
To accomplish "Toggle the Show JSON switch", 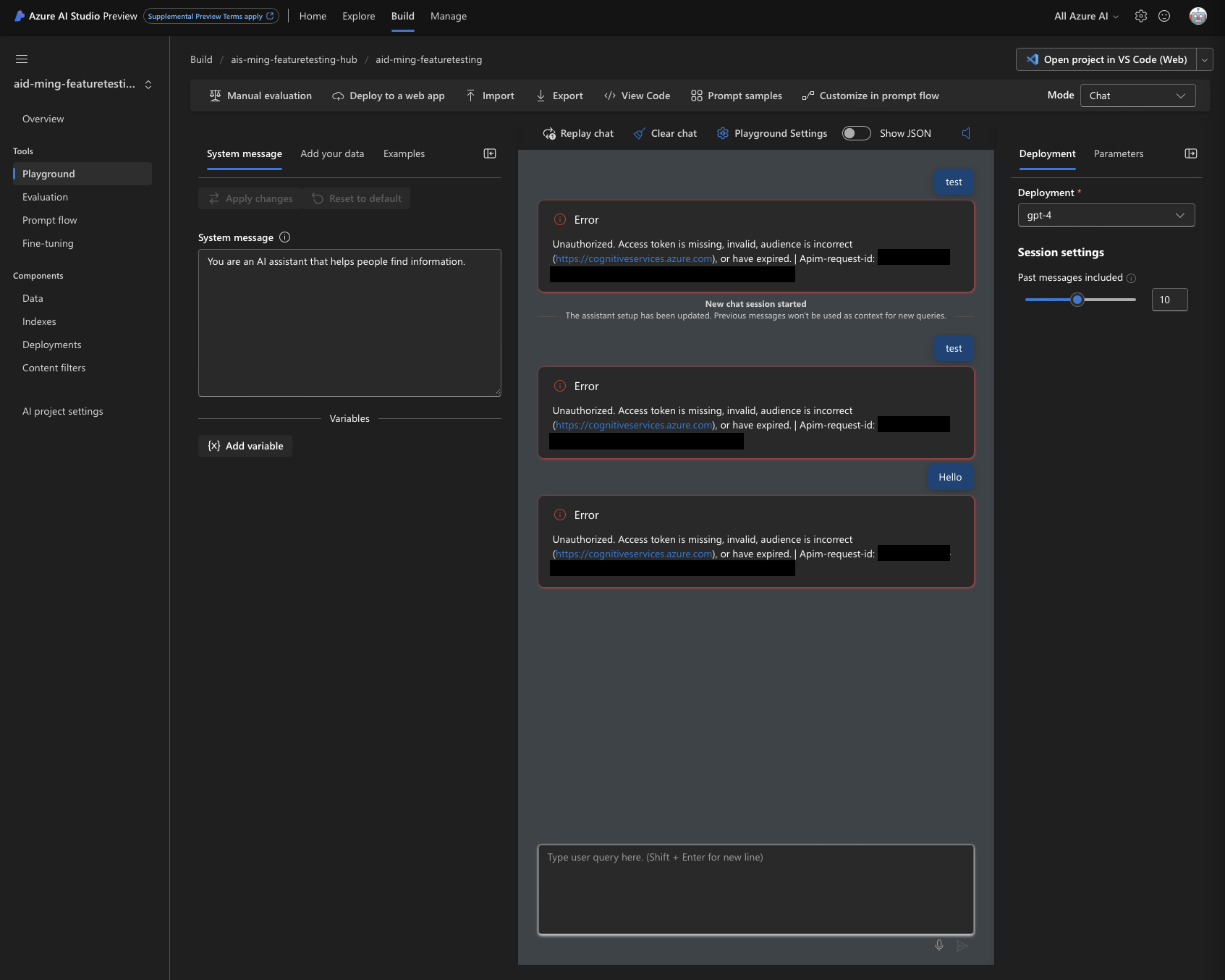I will pos(857,133).
